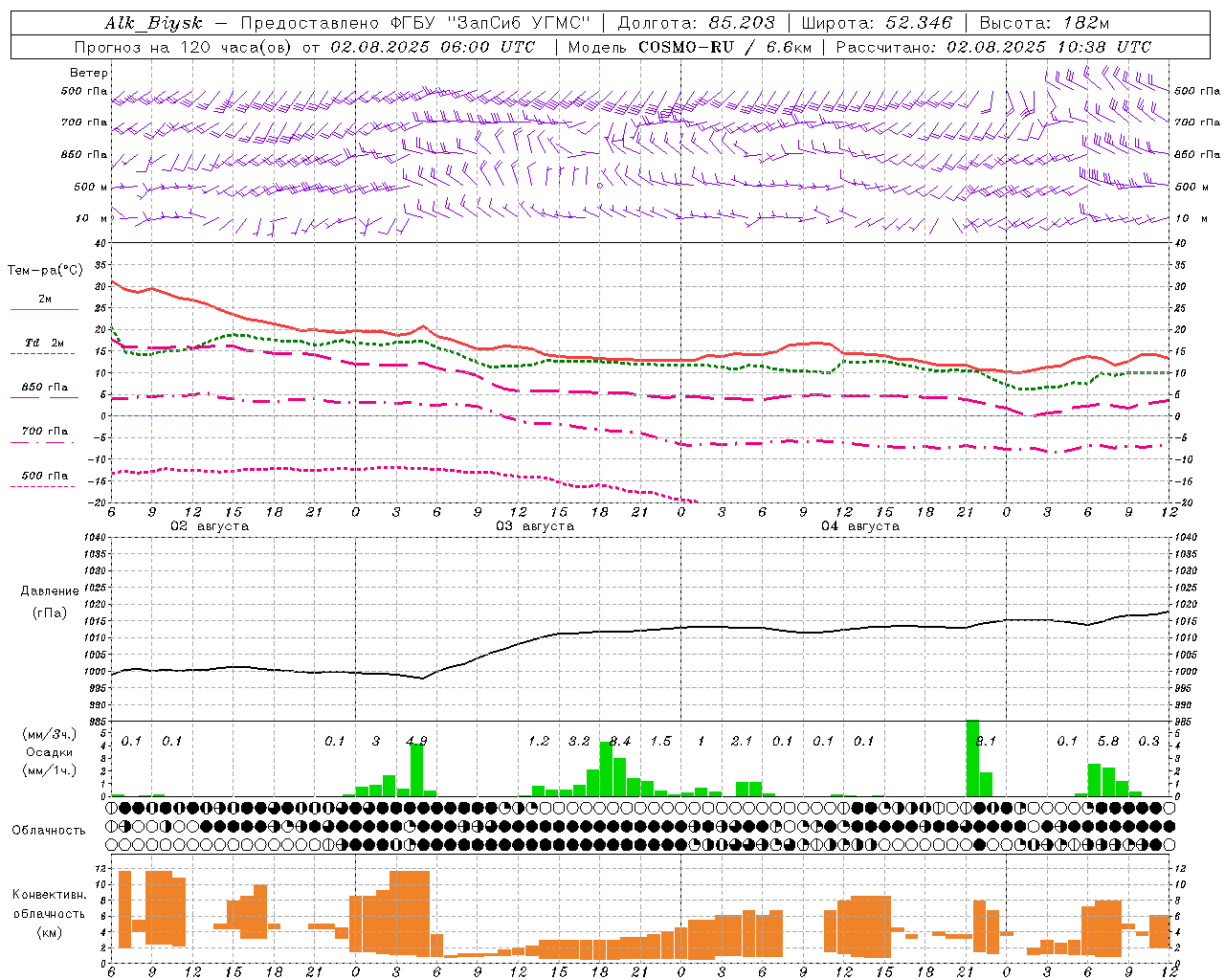This screenshot has width=1225, height=980.
Task: Click the '(гПа)' unit label under Давление
Action: (50, 613)
